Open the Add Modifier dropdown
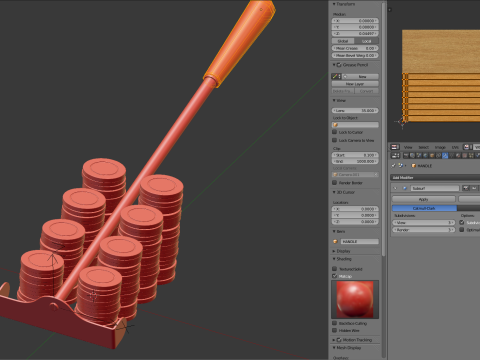480x360 pixels. pos(435,178)
